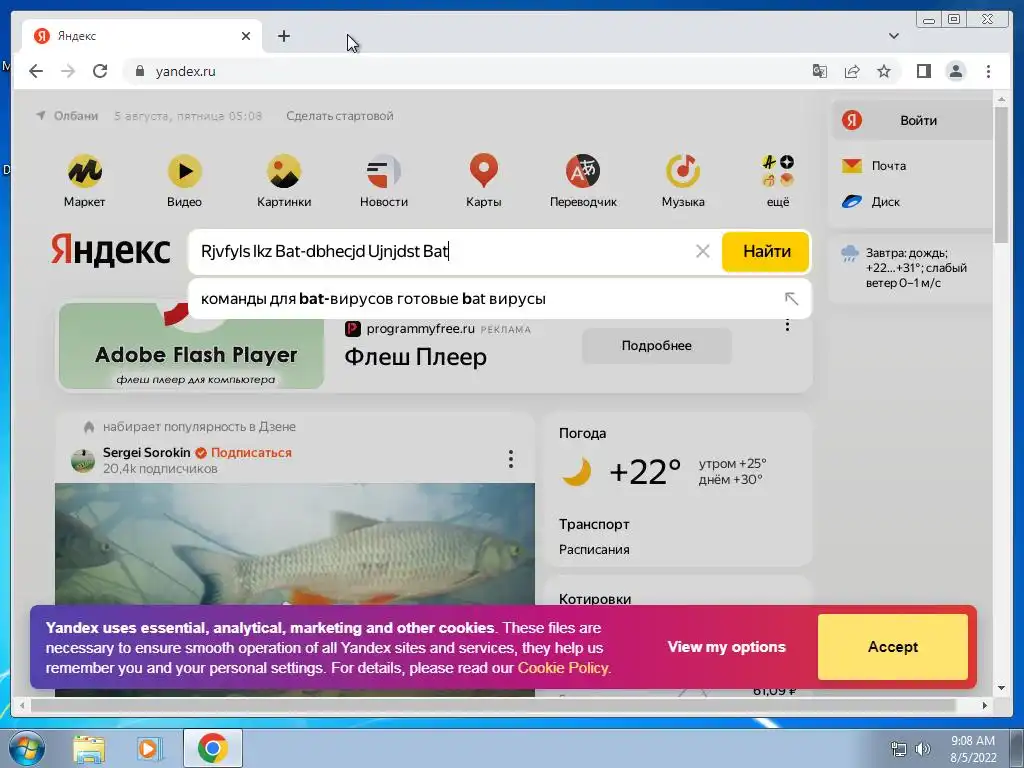Image resolution: width=1024 pixels, height=768 pixels.
Task: Open Яндекс logo homepage link
Action: (111, 250)
